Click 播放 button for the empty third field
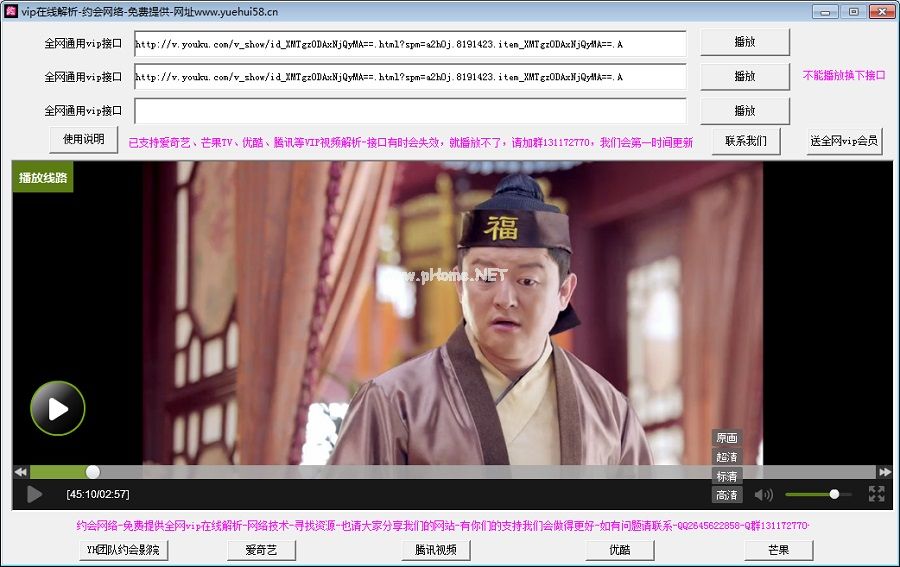 [x=745, y=111]
